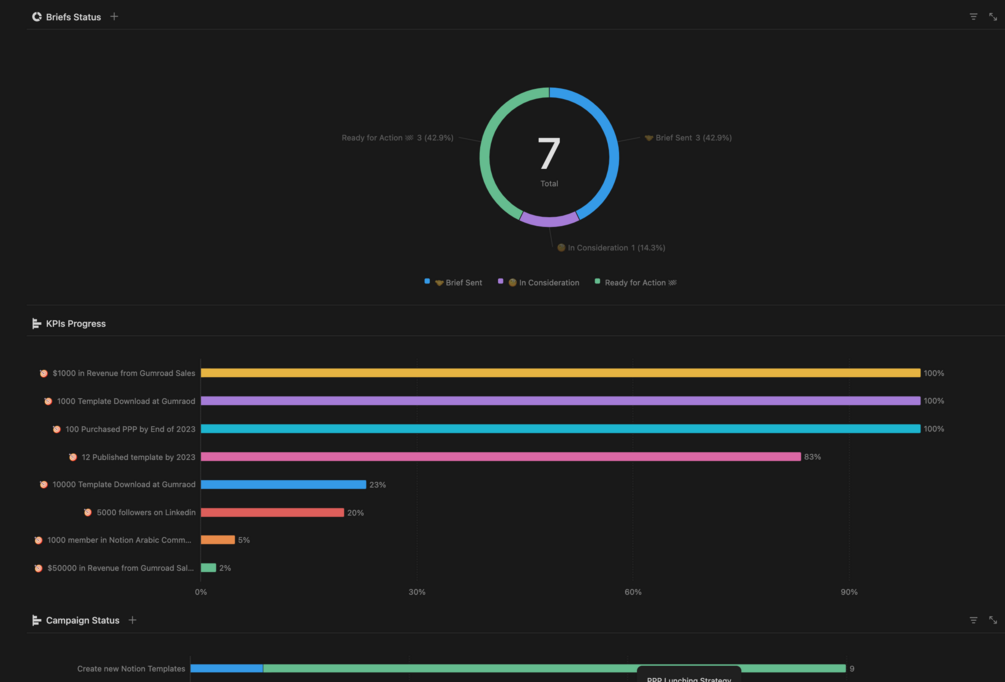Click the 60% axis tick label

click(633, 592)
